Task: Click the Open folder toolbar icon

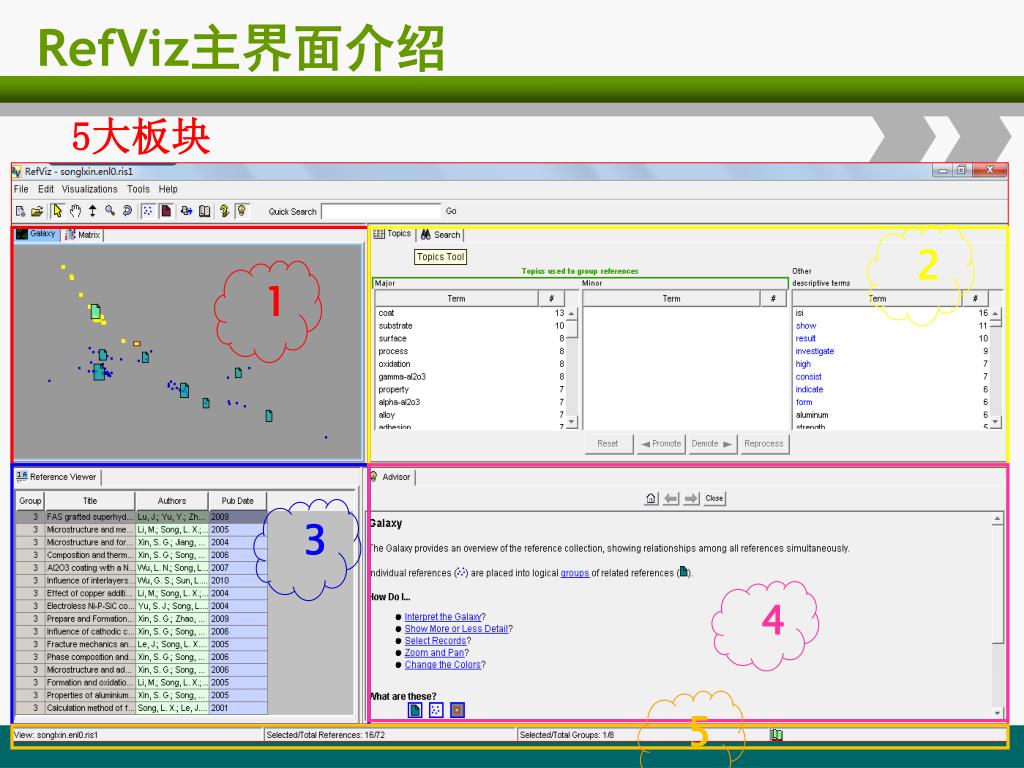Action: [37, 211]
